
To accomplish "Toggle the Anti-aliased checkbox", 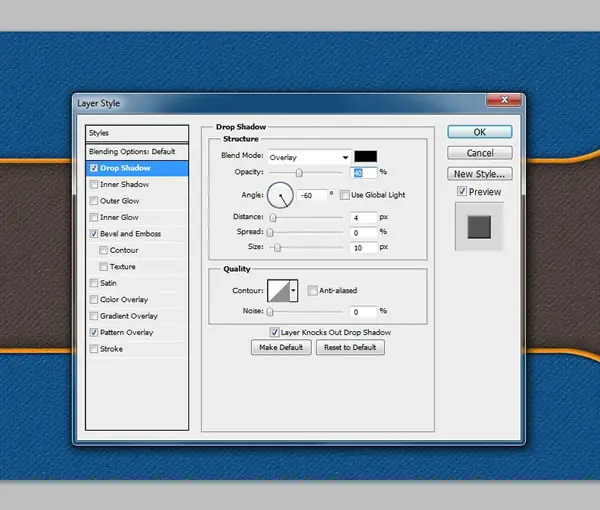I will click(312, 290).
